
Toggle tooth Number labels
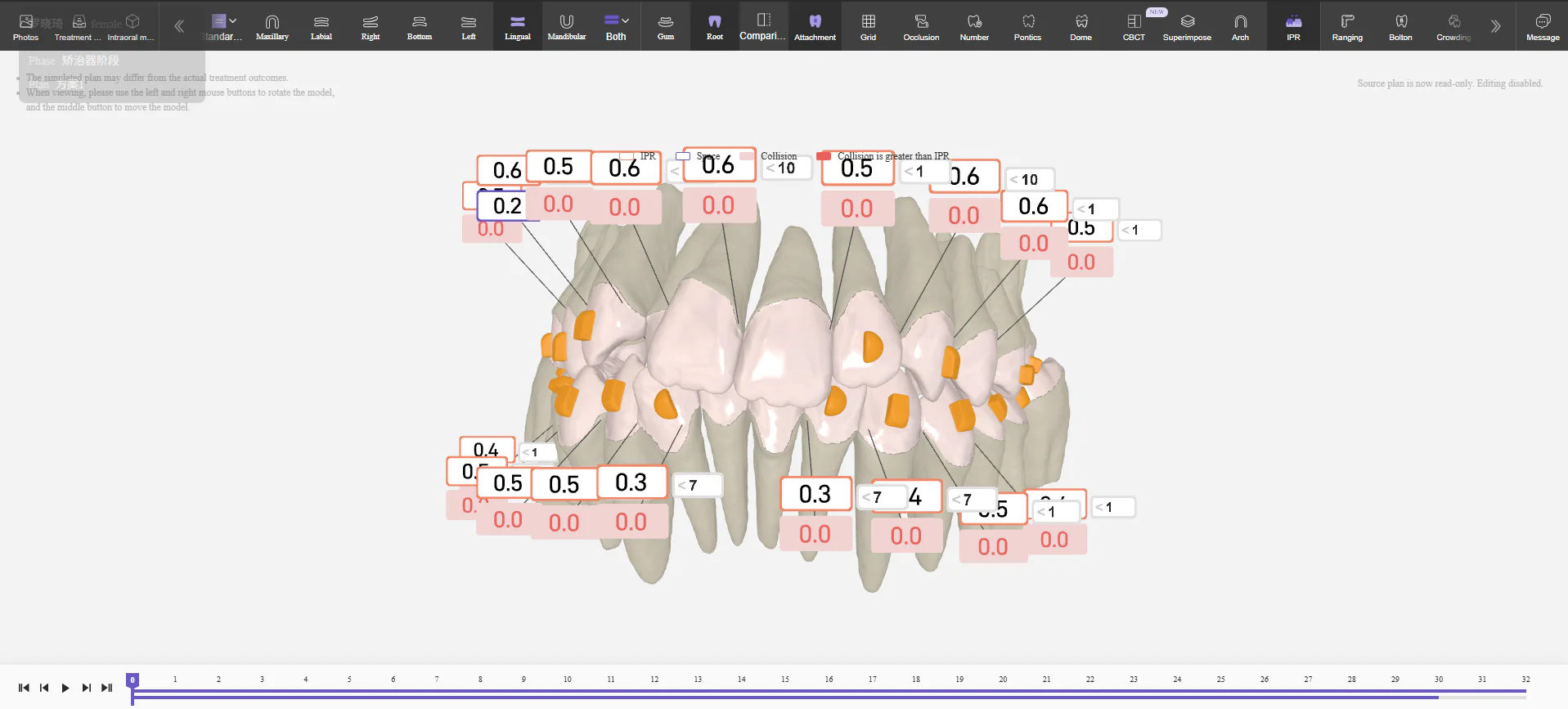point(974,27)
